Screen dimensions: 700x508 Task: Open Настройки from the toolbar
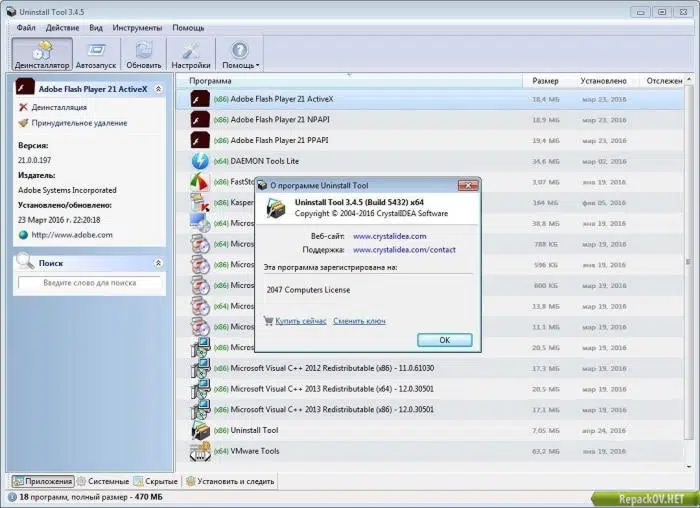[191, 54]
